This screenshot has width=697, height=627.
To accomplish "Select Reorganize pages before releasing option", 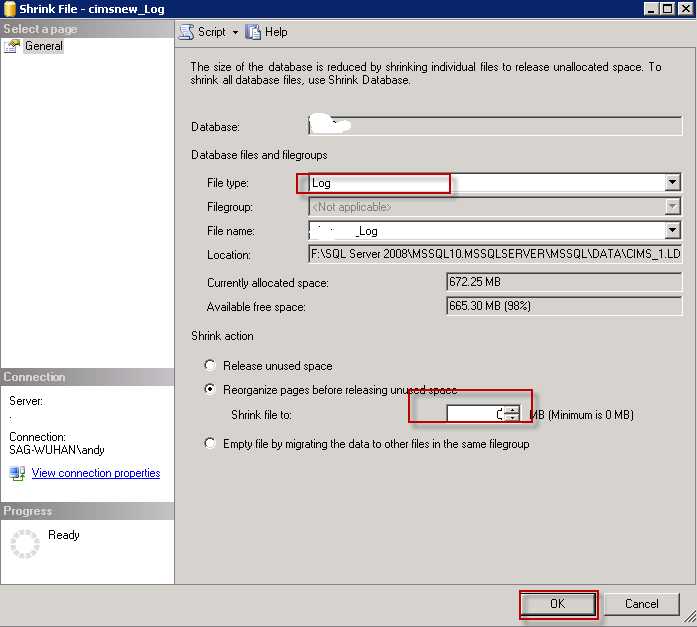I will pos(210,389).
